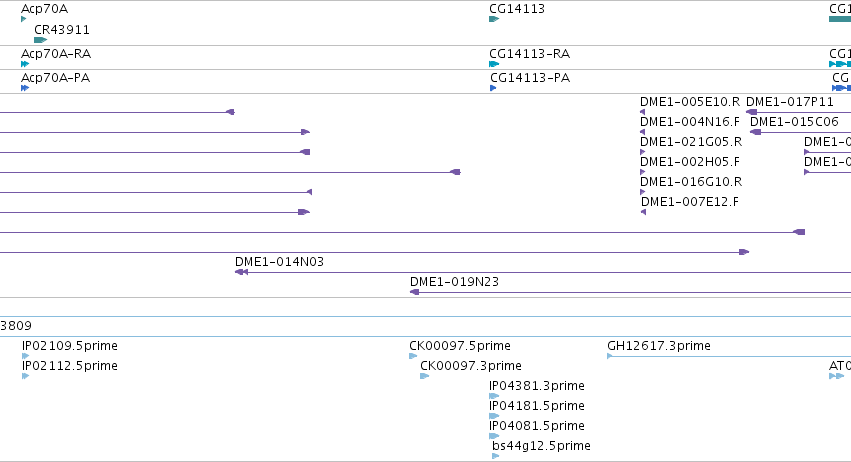Open the IP04181.5prime EST label
This screenshot has height=462, width=851.
[537, 406]
